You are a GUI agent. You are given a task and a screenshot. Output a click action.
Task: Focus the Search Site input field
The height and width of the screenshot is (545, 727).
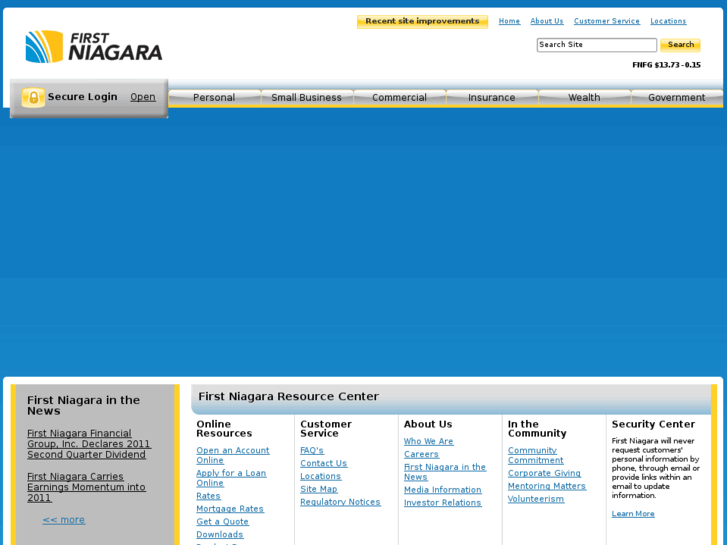[x=597, y=45]
